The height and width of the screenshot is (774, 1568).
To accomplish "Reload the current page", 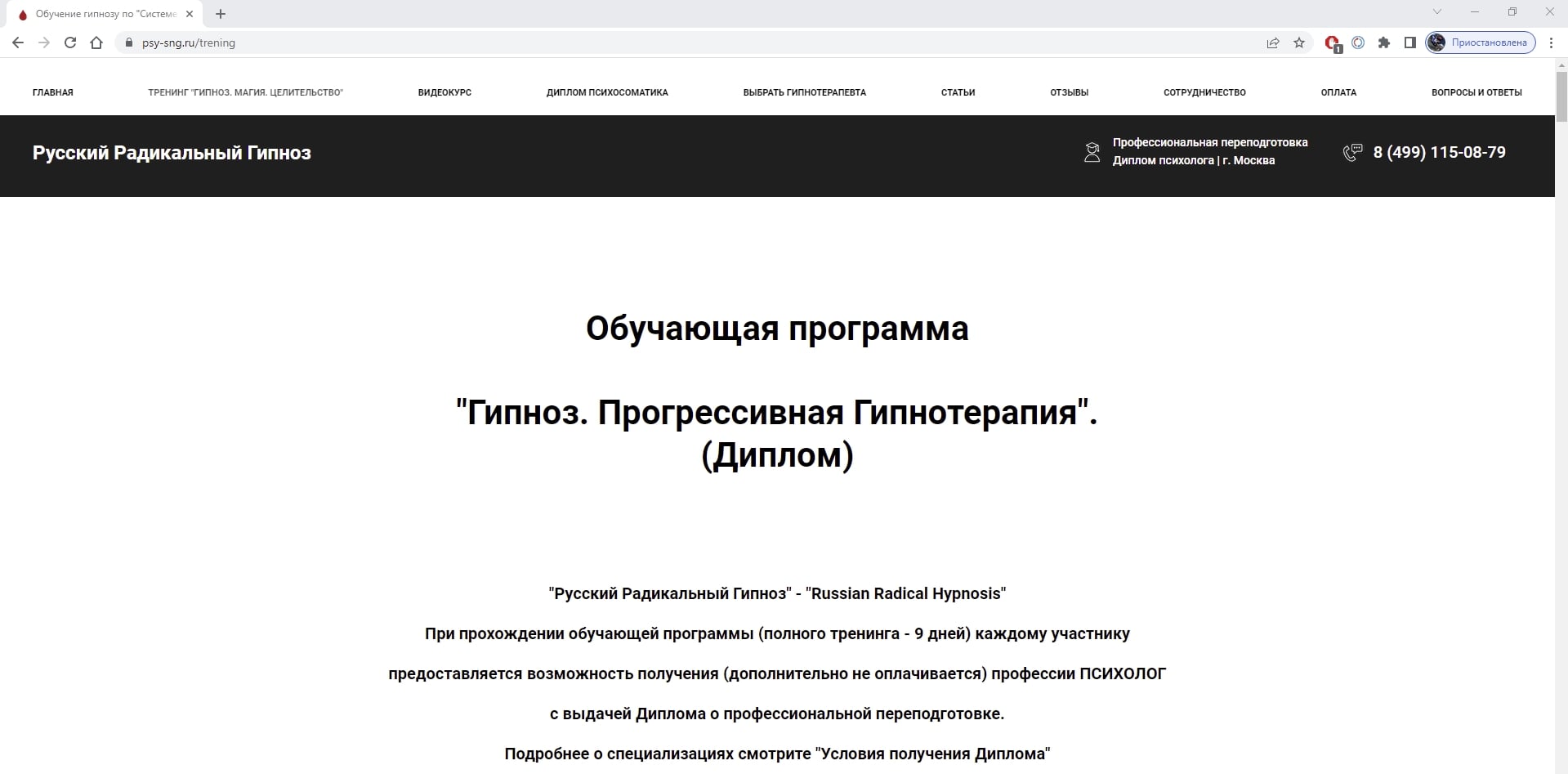I will 70,43.
